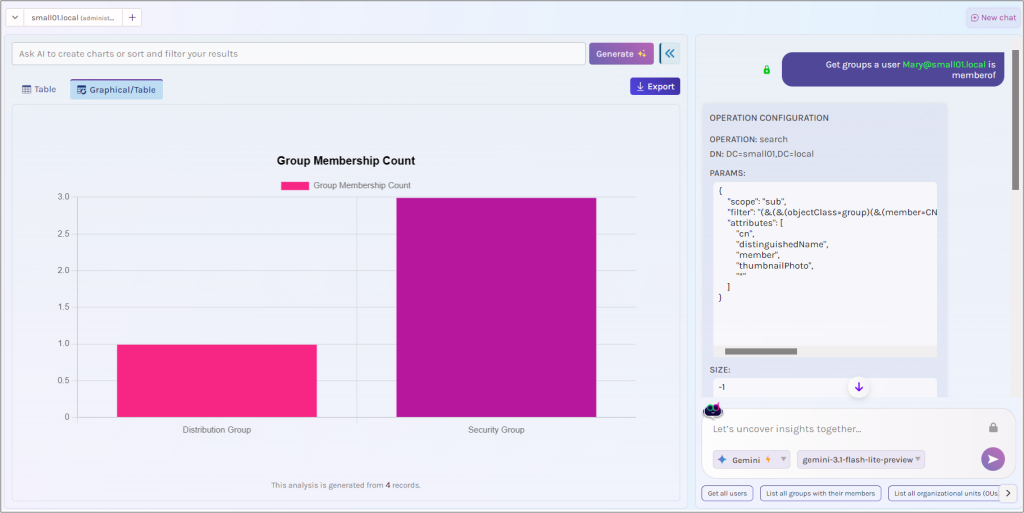This screenshot has height=513, width=1024.
Task: Add a new connection tab with plus
Action: (x=132, y=18)
